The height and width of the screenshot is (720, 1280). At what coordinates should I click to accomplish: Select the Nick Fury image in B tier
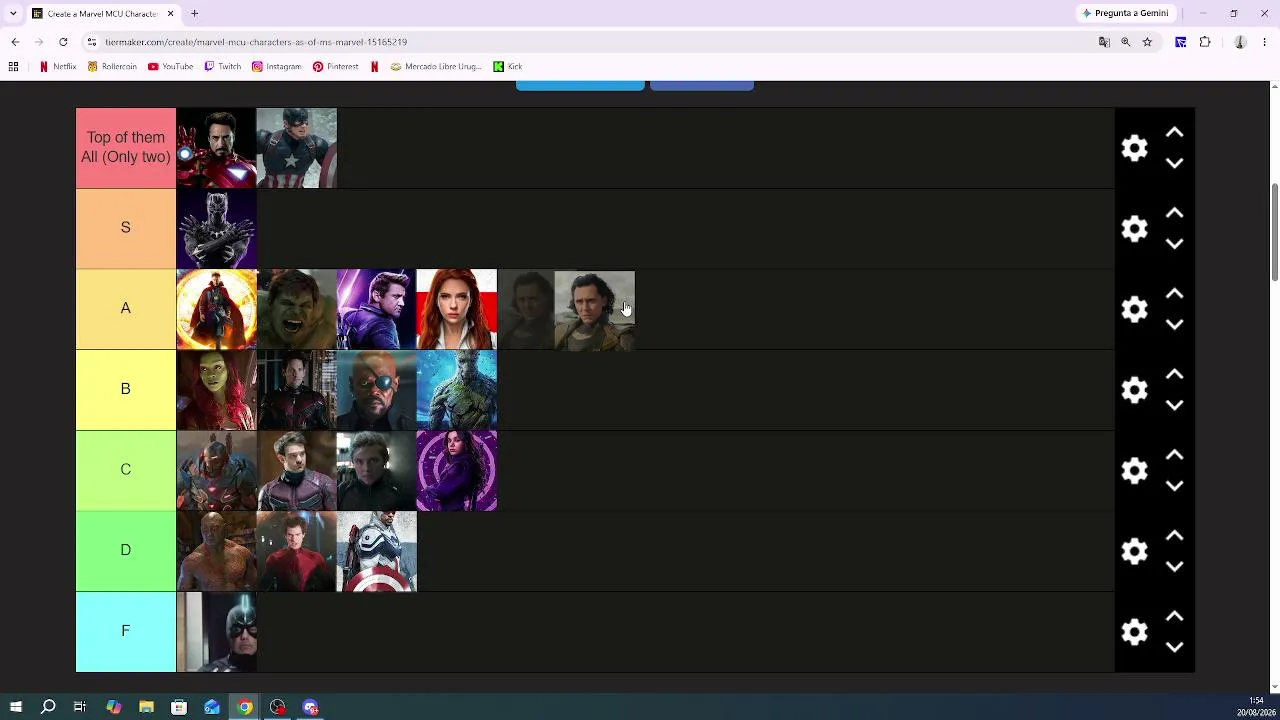click(x=376, y=390)
